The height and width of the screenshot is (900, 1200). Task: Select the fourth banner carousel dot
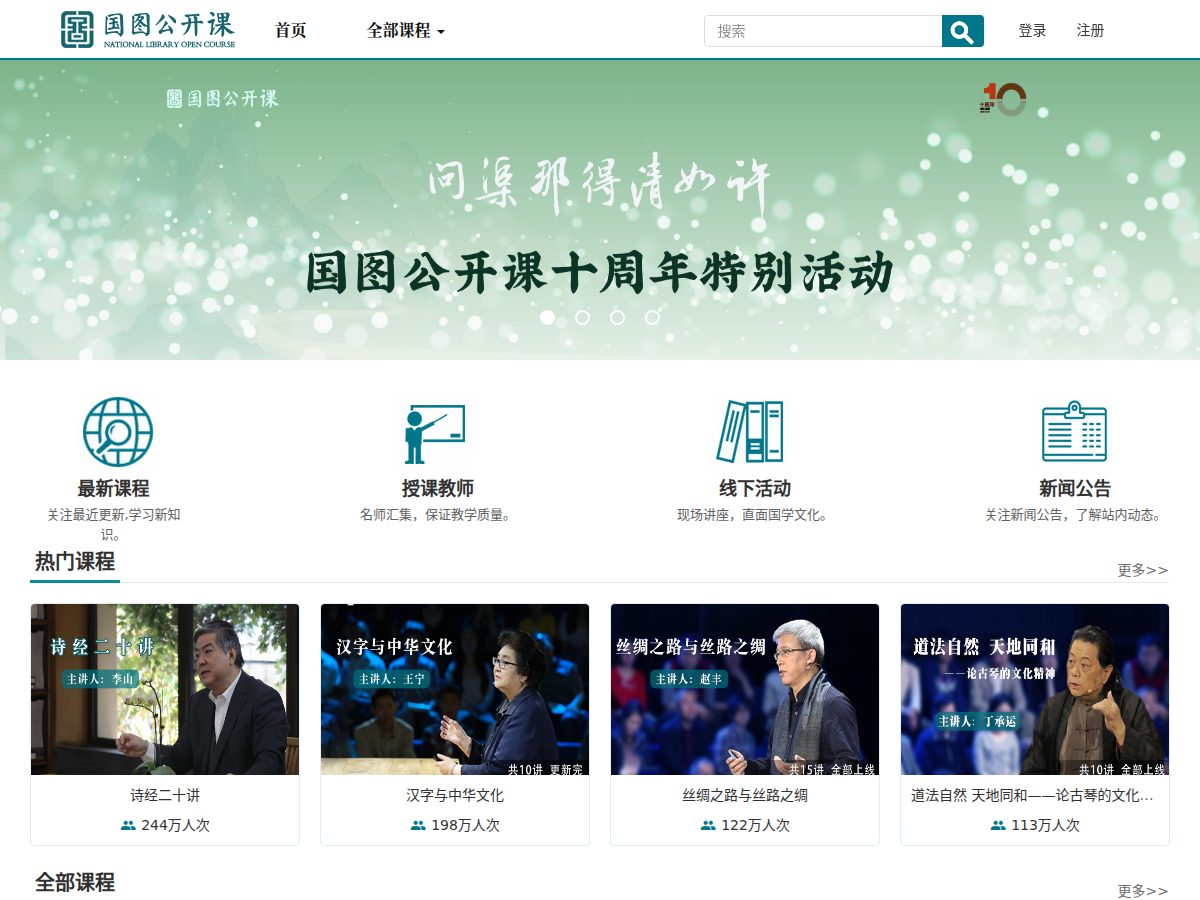[652, 317]
